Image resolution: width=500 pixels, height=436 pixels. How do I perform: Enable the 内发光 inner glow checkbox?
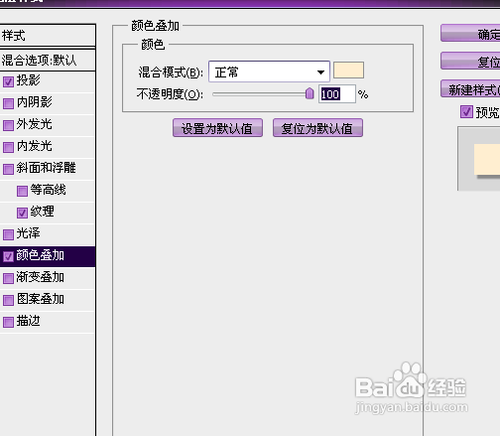[x=8, y=147]
